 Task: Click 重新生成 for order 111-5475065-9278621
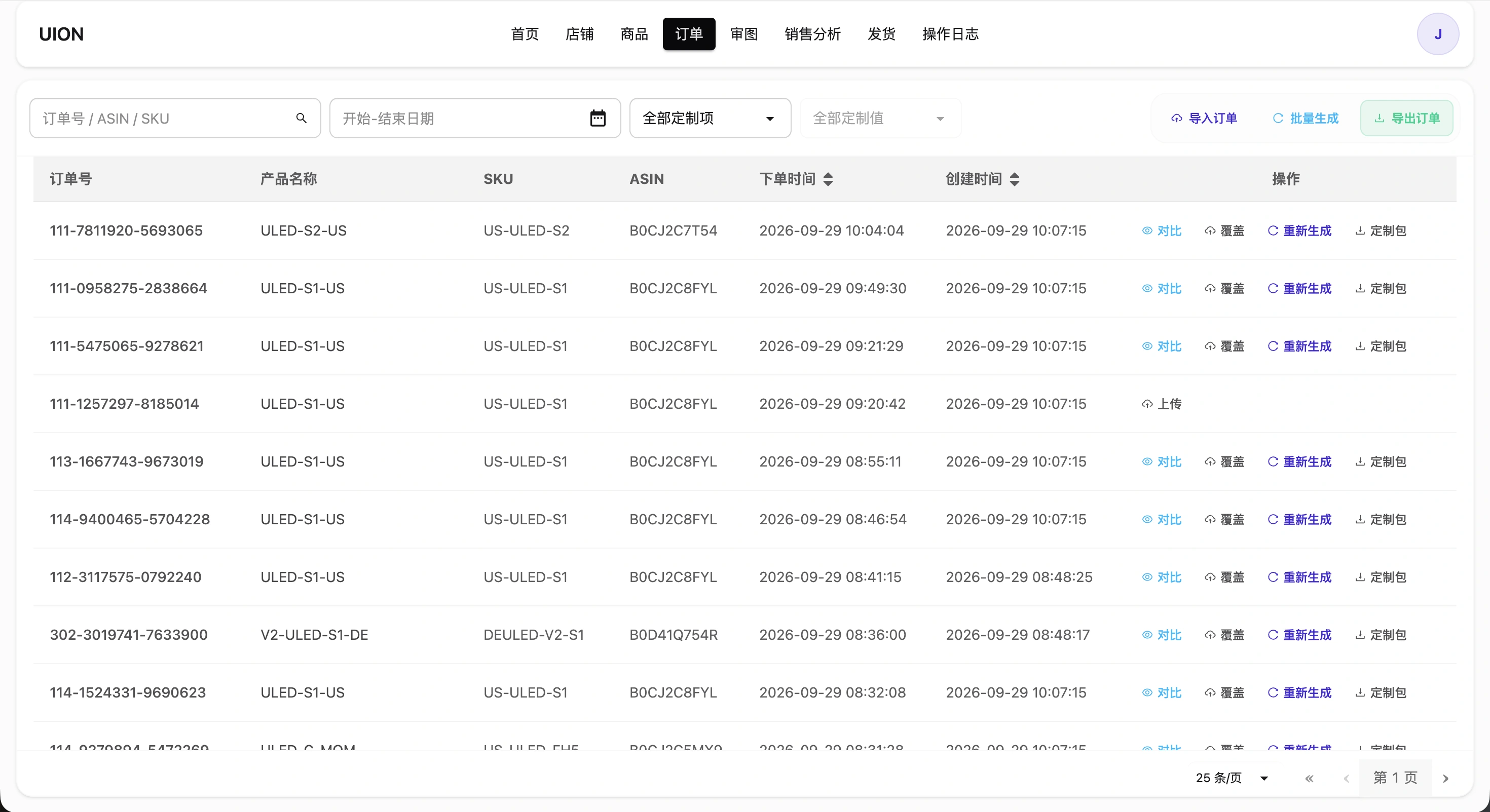pos(1299,346)
